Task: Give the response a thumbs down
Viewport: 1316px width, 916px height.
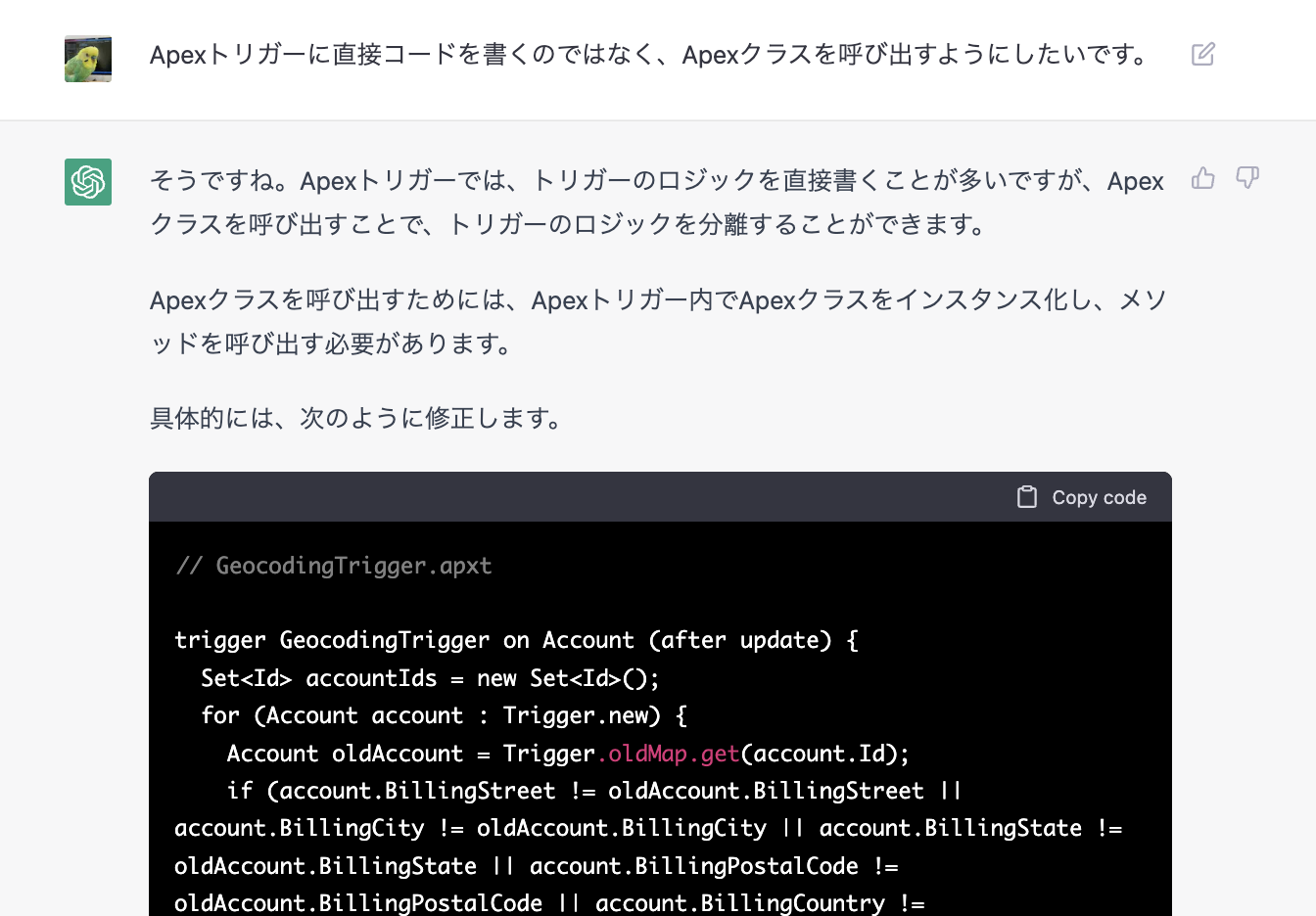Action: pos(1246,178)
